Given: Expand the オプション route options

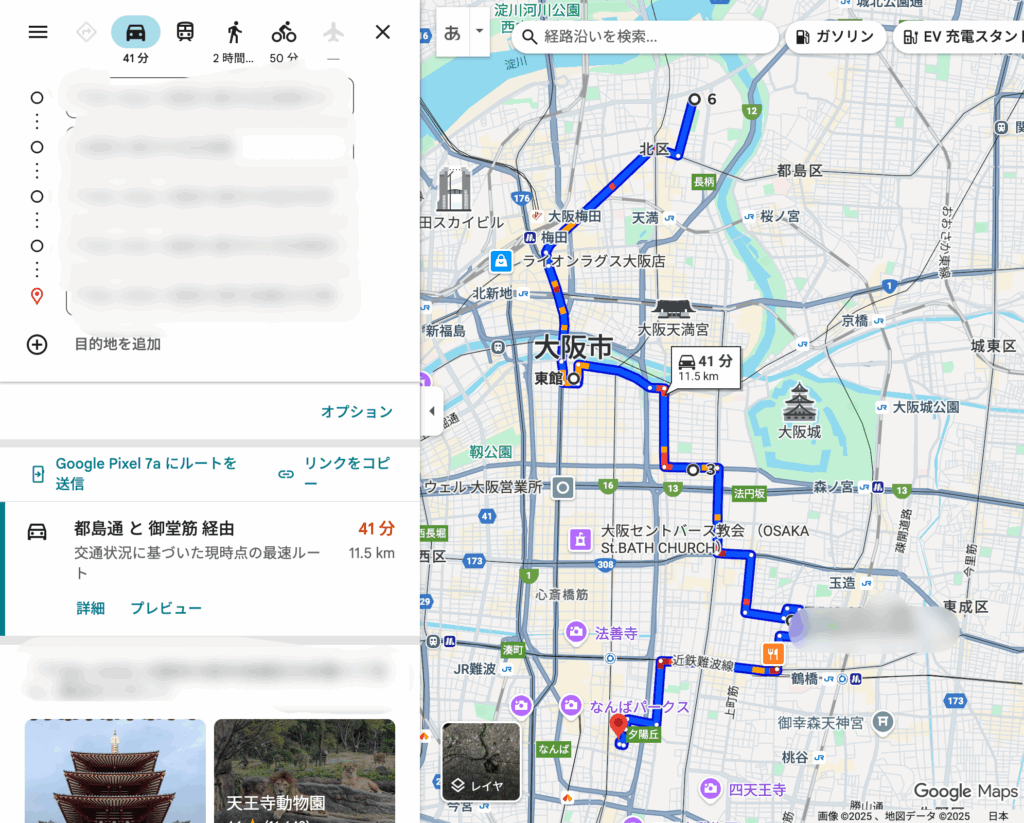Looking at the screenshot, I should (x=357, y=412).
